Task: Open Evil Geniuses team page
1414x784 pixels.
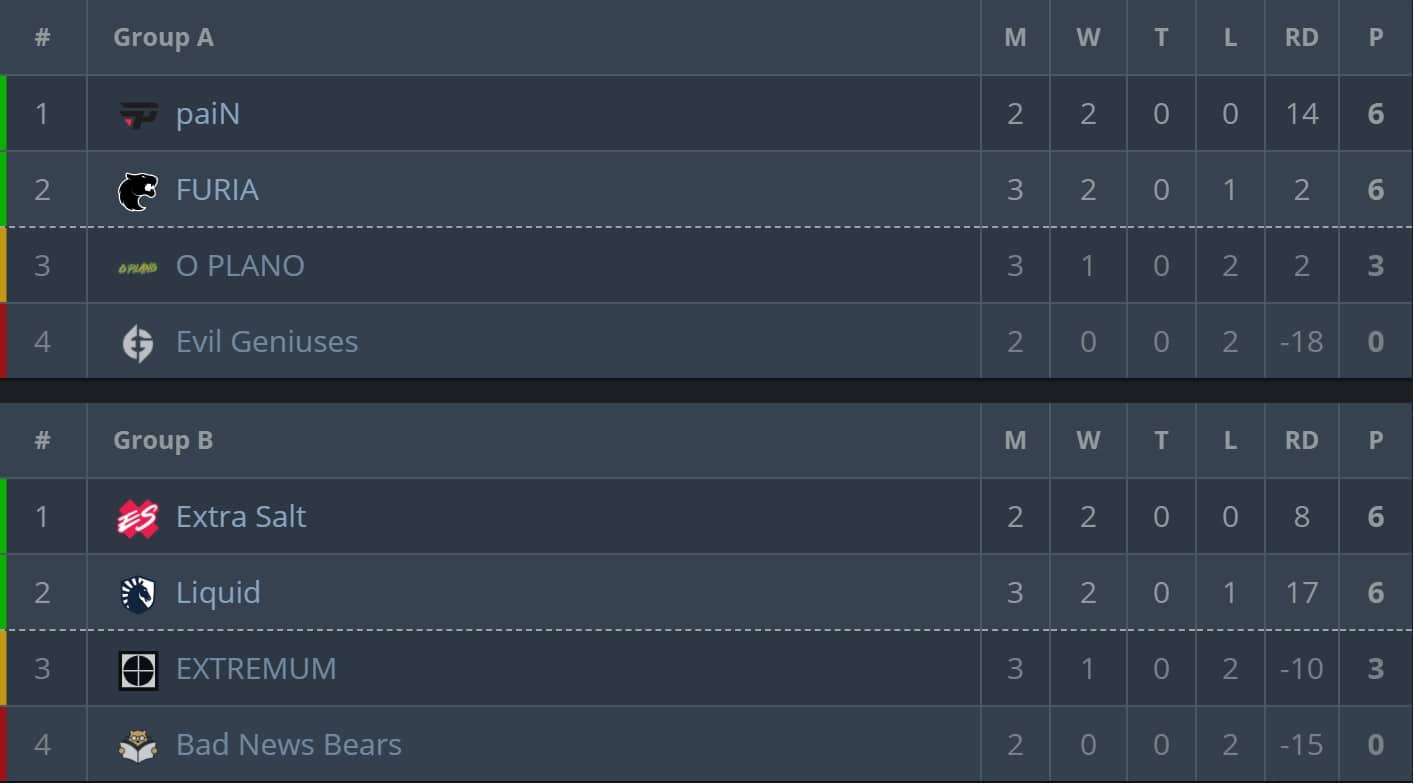Action: (267, 342)
